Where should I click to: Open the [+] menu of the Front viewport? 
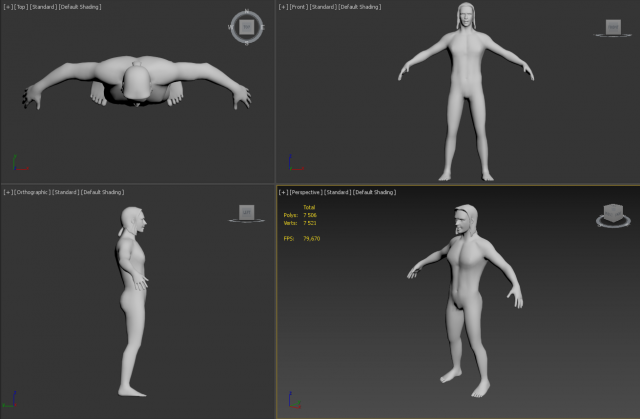[x=283, y=7]
